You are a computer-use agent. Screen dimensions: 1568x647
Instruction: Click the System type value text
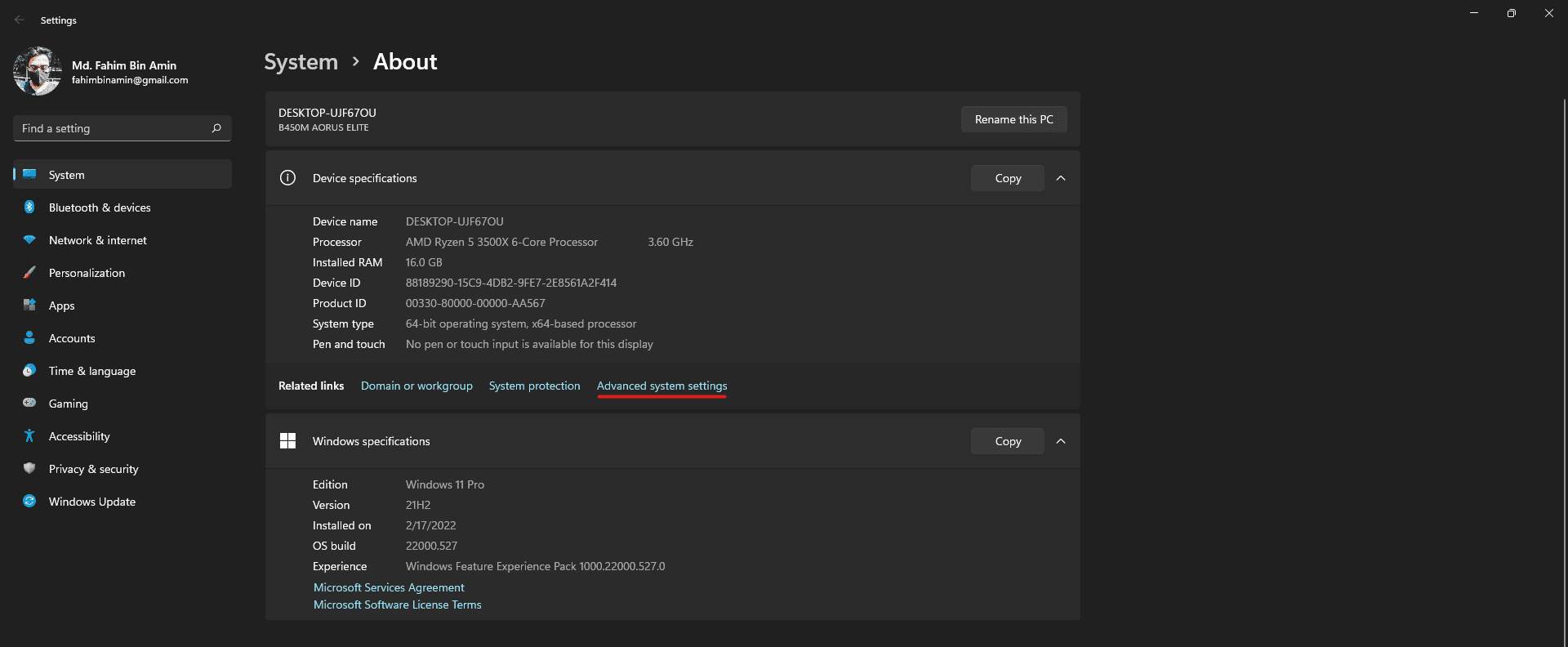coord(521,323)
